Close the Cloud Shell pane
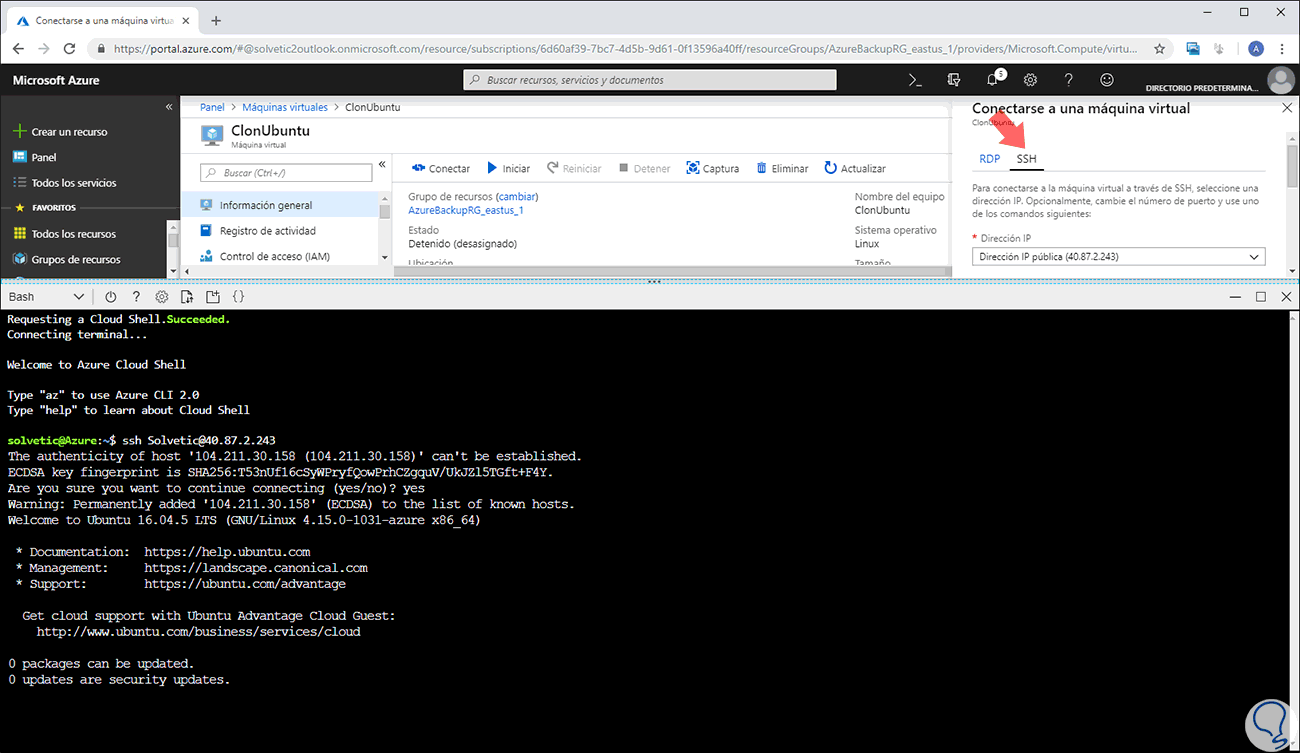This screenshot has width=1300, height=753. click(1284, 297)
